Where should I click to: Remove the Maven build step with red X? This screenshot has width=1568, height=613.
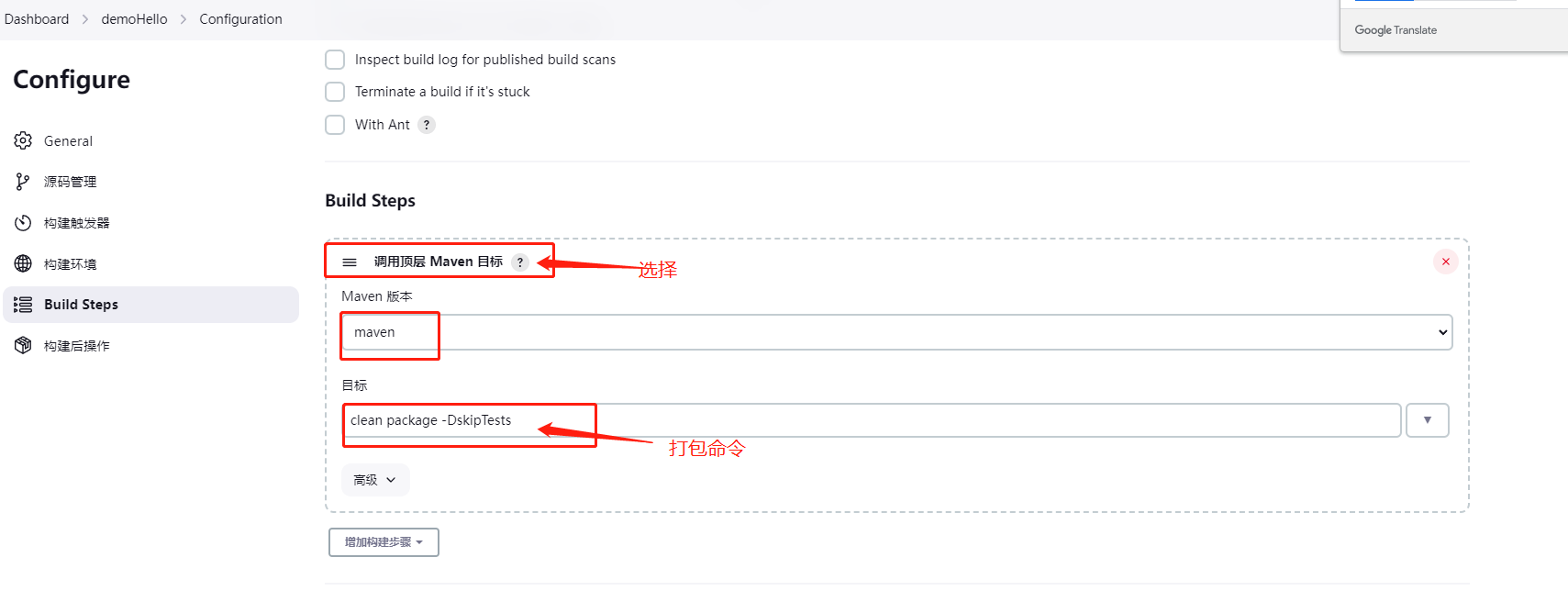coord(1446,262)
